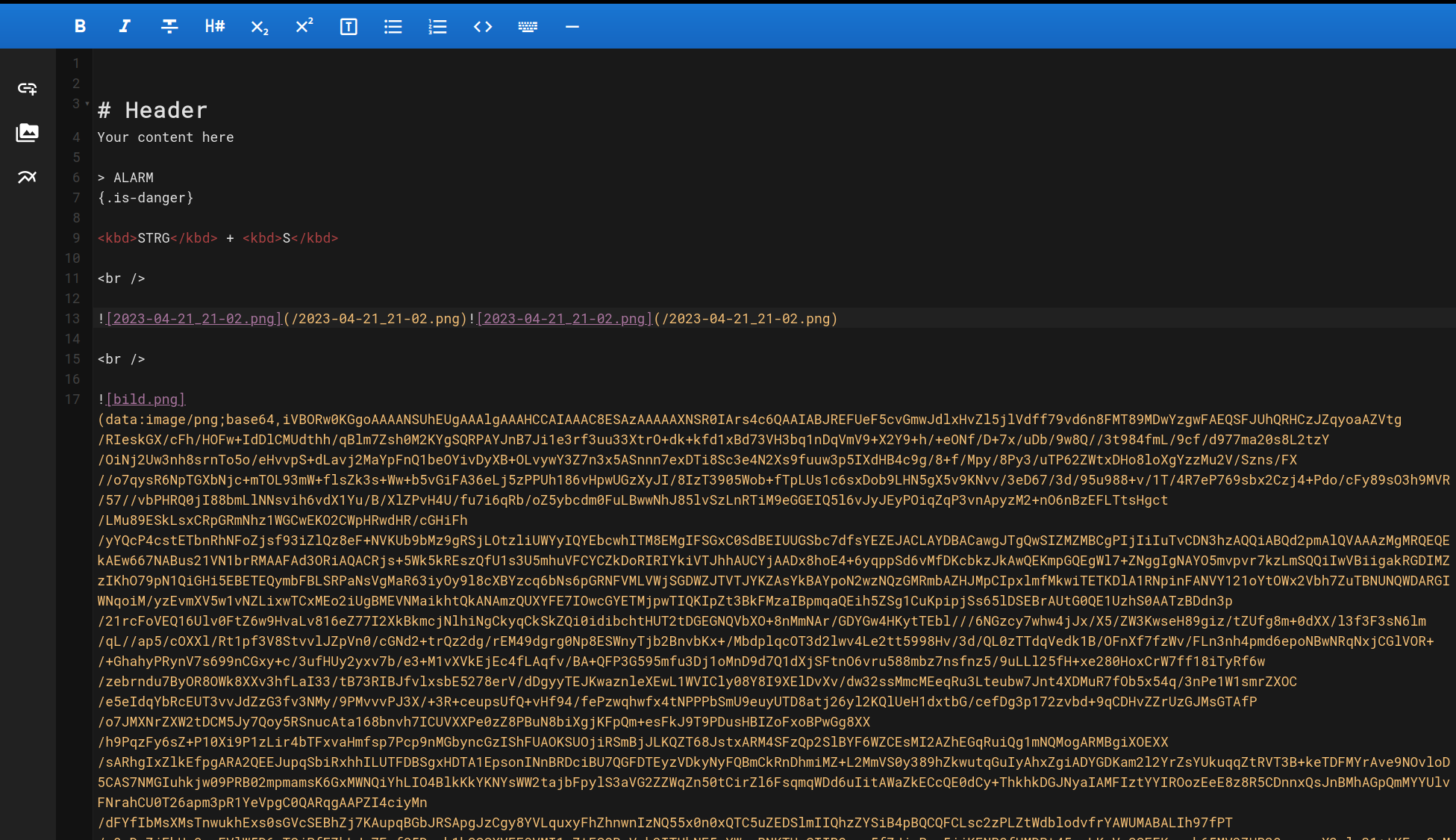Open the insert link tool in the sidebar
This screenshot has width=1456, height=840.
(x=28, y=89)
